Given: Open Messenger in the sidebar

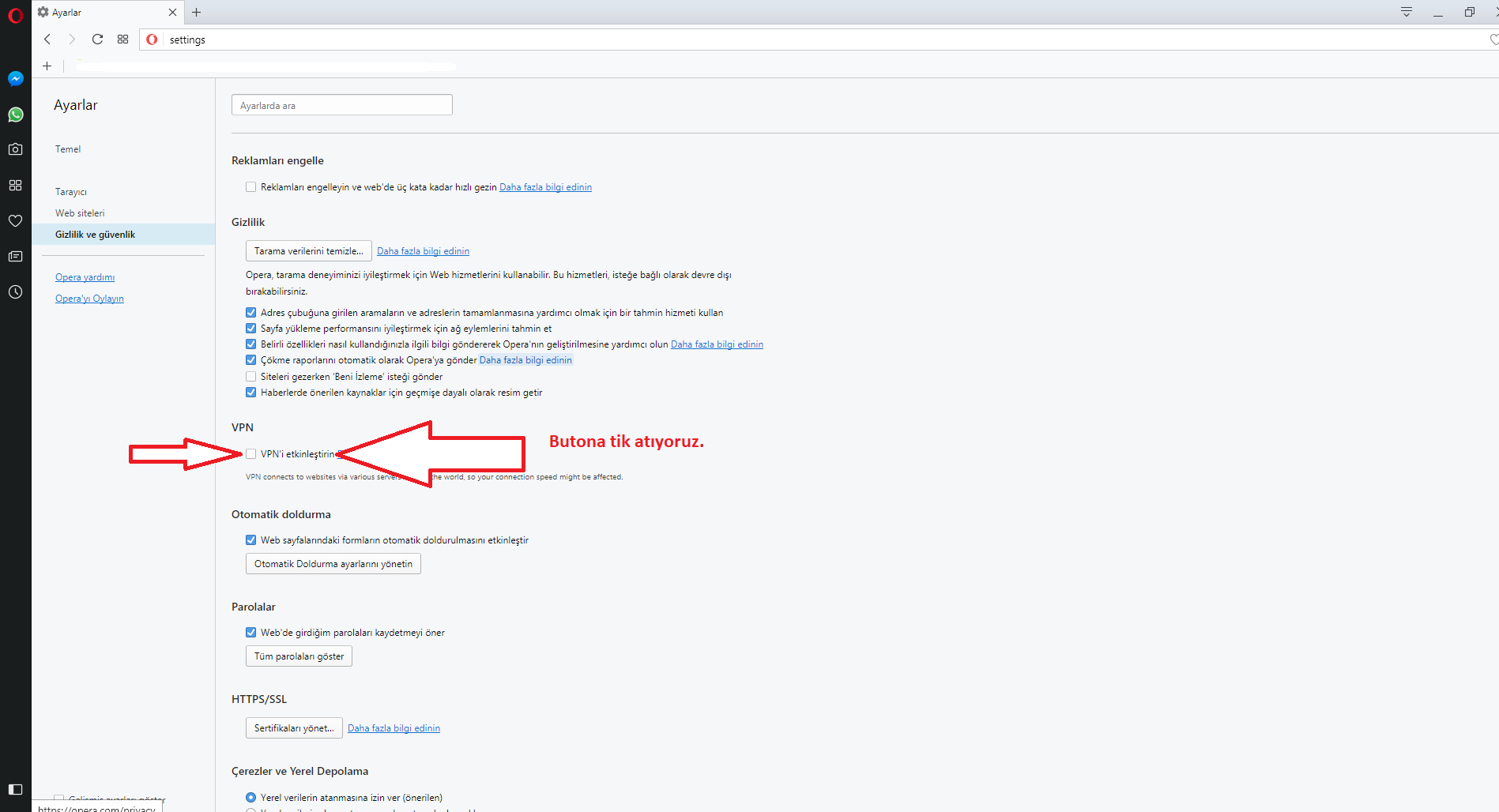Looking at the screenshot, I should 15,78.
